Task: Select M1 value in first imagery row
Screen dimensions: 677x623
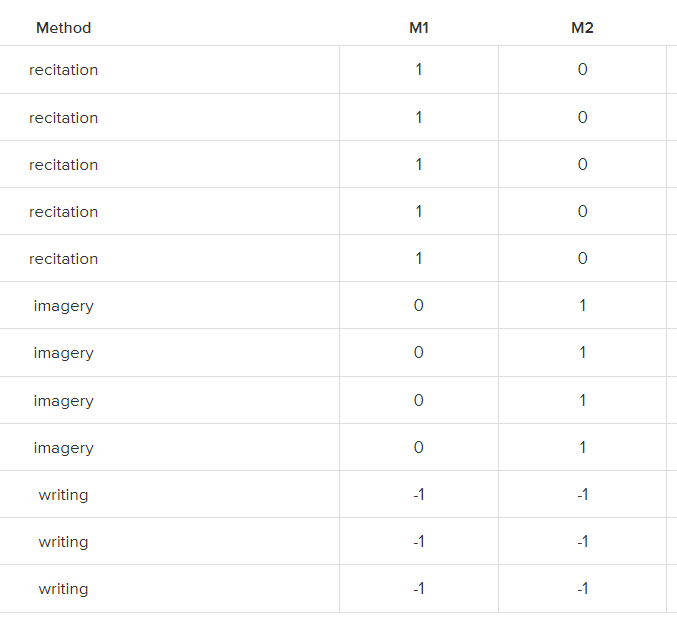Action: pos(419,306)
